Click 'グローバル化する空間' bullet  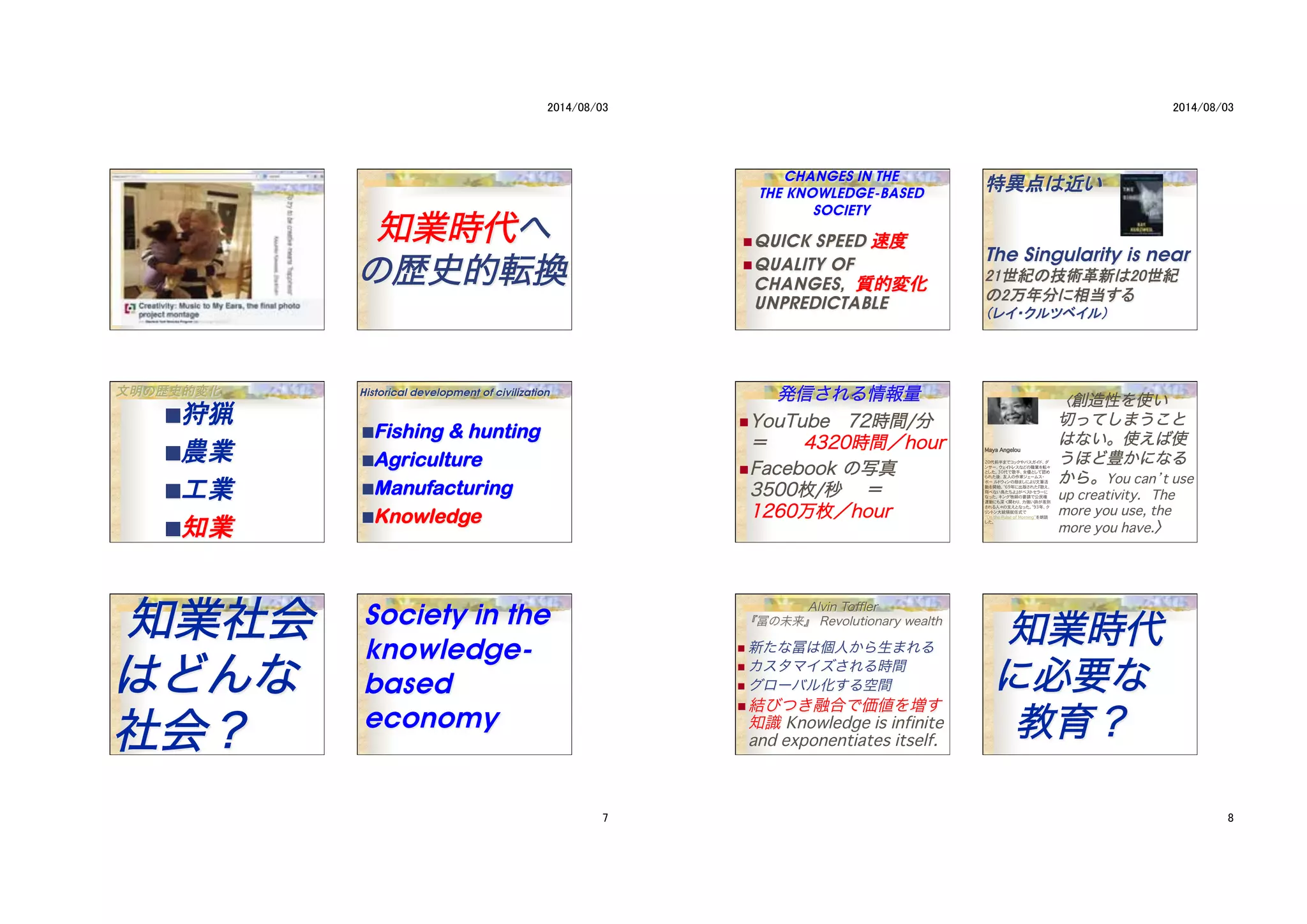click(x=816, y=685)
